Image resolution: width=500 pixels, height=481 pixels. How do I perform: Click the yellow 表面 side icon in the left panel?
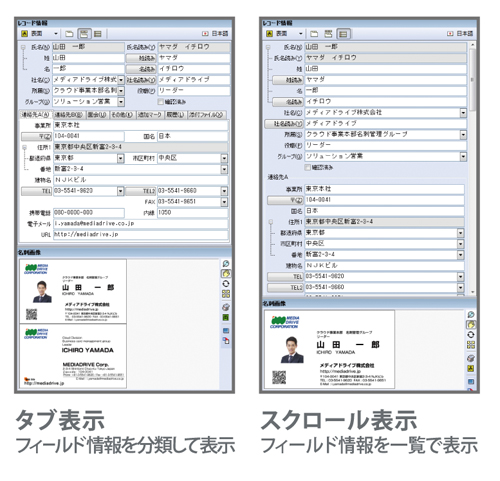tap(24, 34)
